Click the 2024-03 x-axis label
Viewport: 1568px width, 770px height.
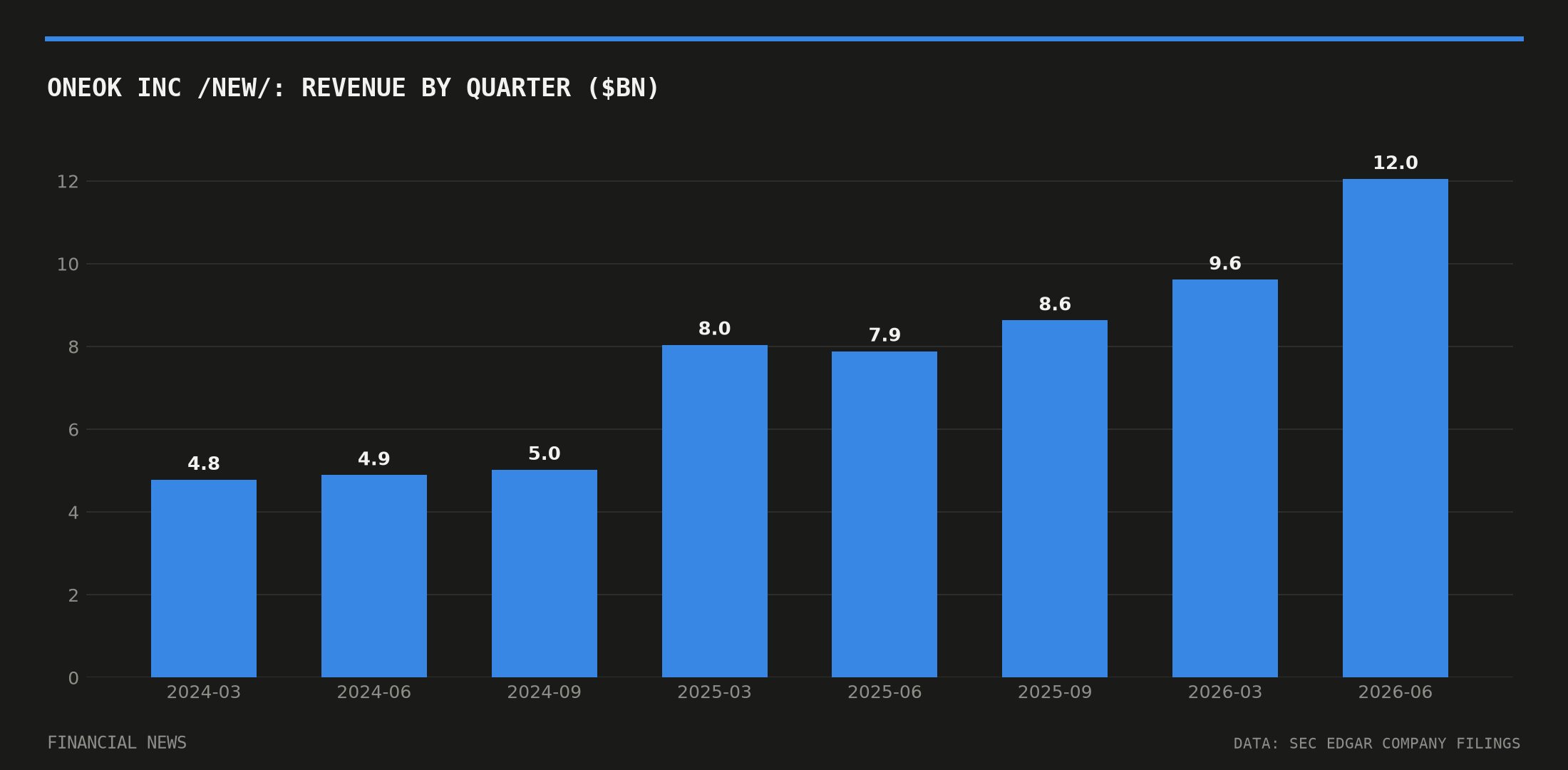(204, 692)
